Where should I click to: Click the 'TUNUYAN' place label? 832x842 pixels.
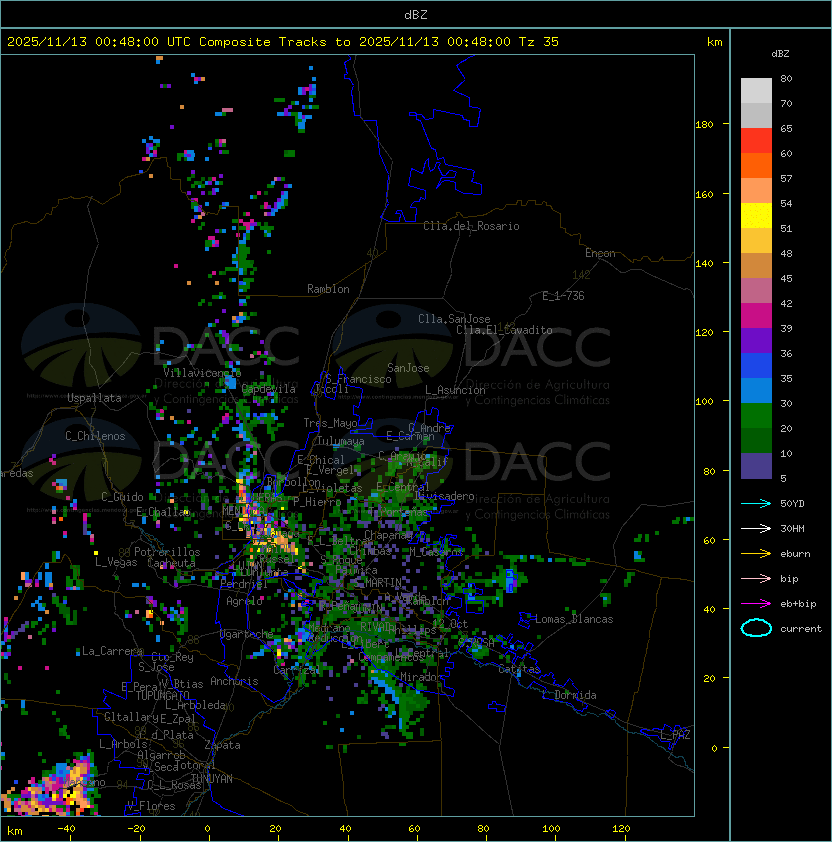pyautogui.click(x=212, y=779)
